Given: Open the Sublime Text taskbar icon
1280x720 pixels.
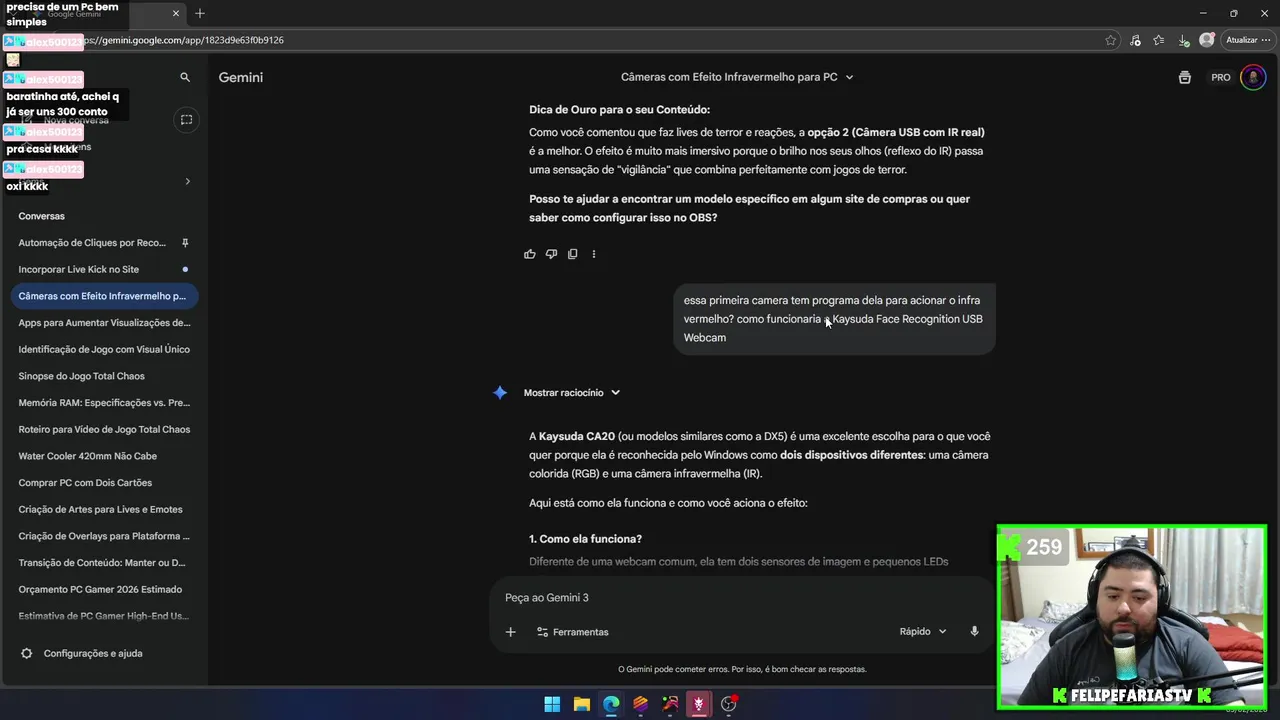Looking at the screenshot, I should pos(640,704).
